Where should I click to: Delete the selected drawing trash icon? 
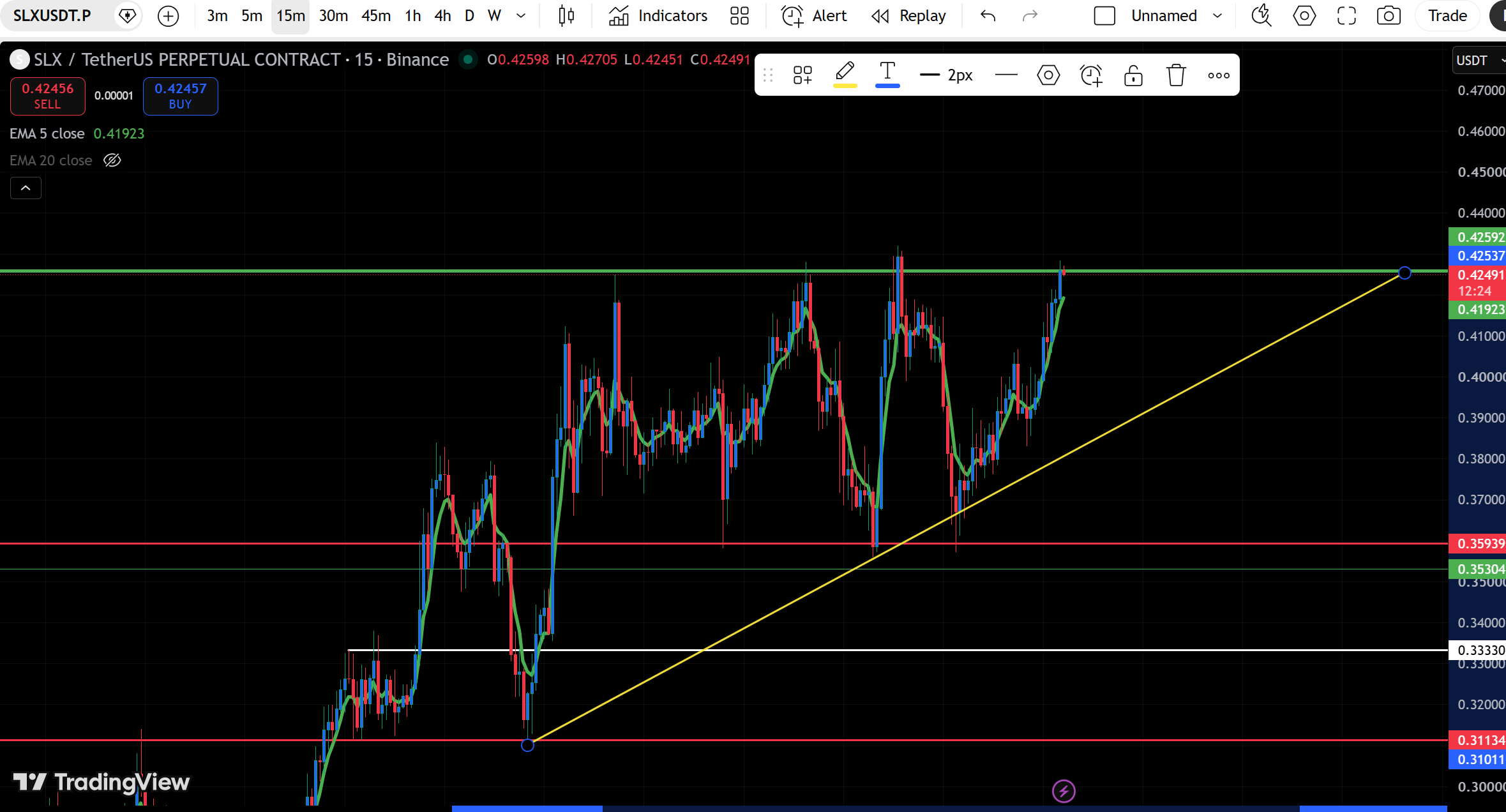click(1176, 75)
